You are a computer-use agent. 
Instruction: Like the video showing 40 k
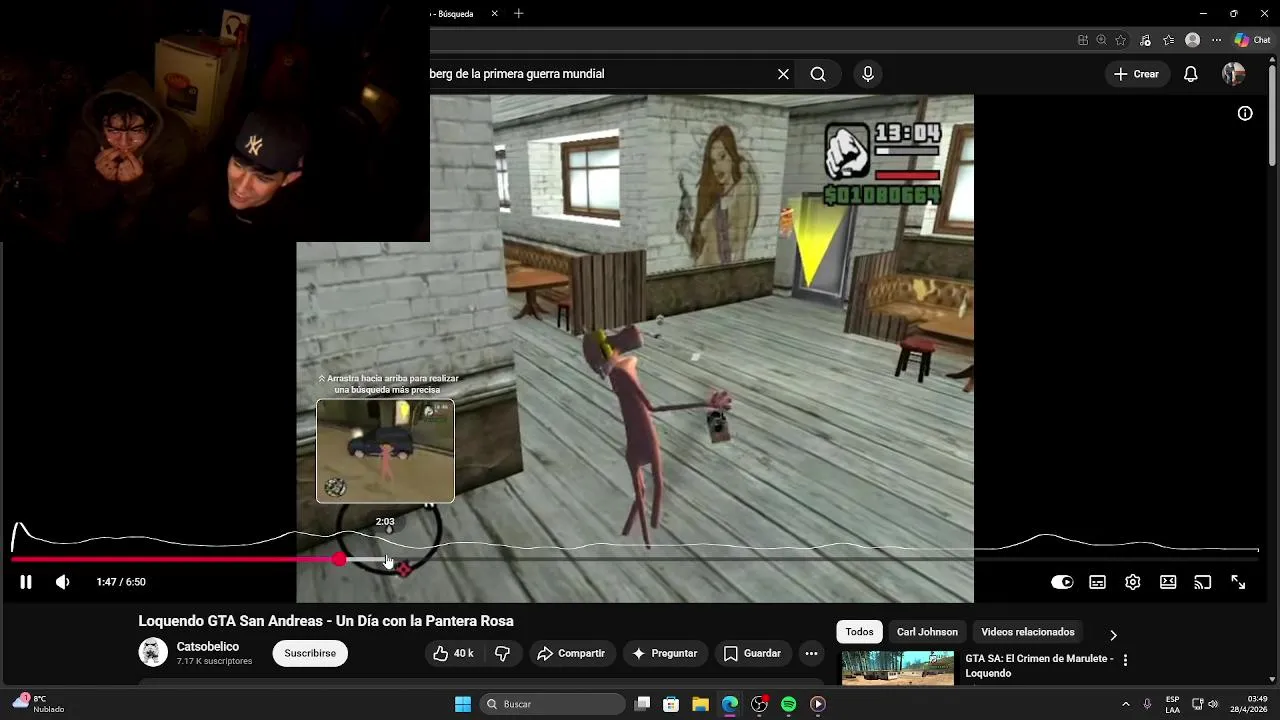click(x=453, y=653)
